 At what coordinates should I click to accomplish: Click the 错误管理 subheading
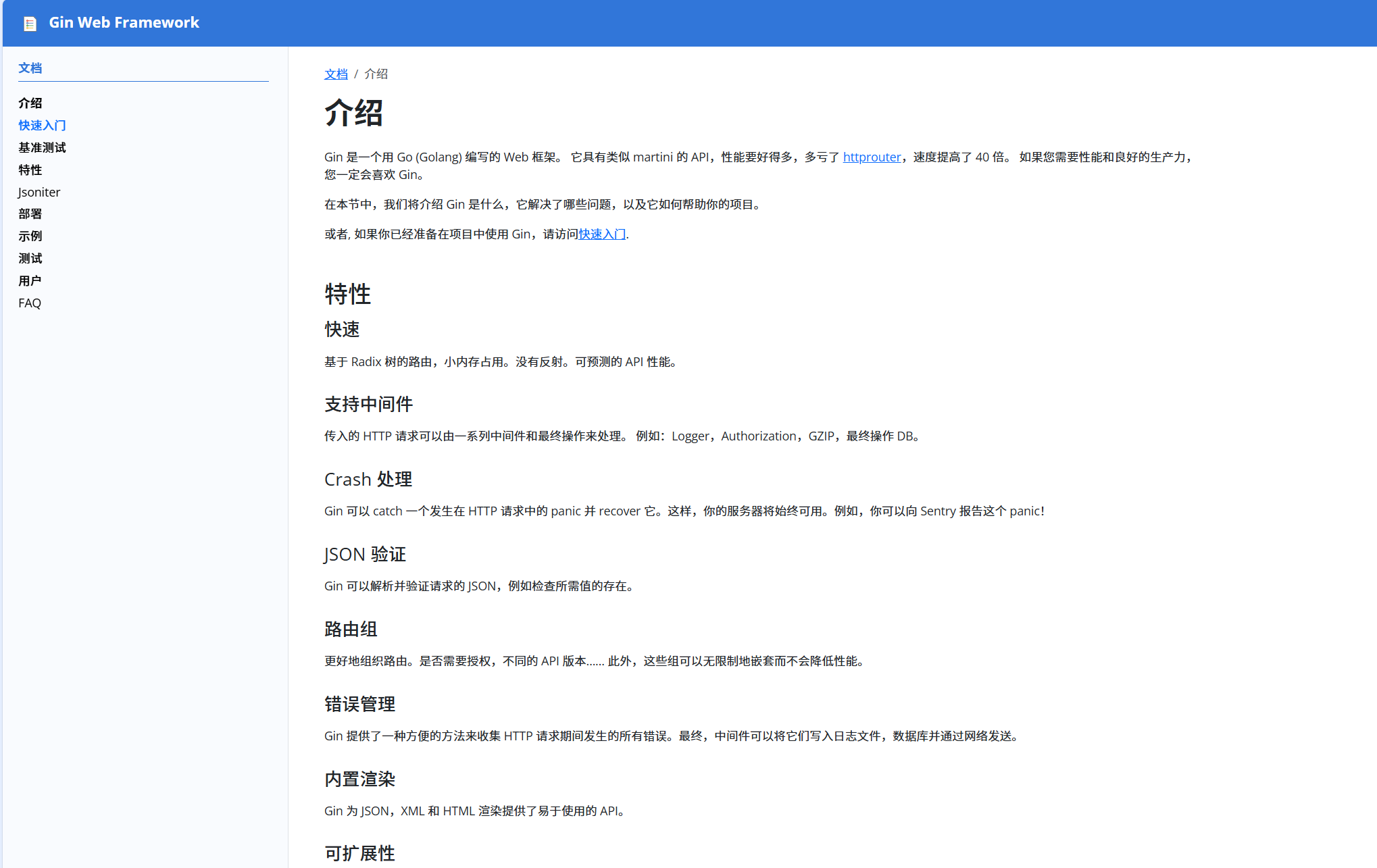tap(359, 705)
